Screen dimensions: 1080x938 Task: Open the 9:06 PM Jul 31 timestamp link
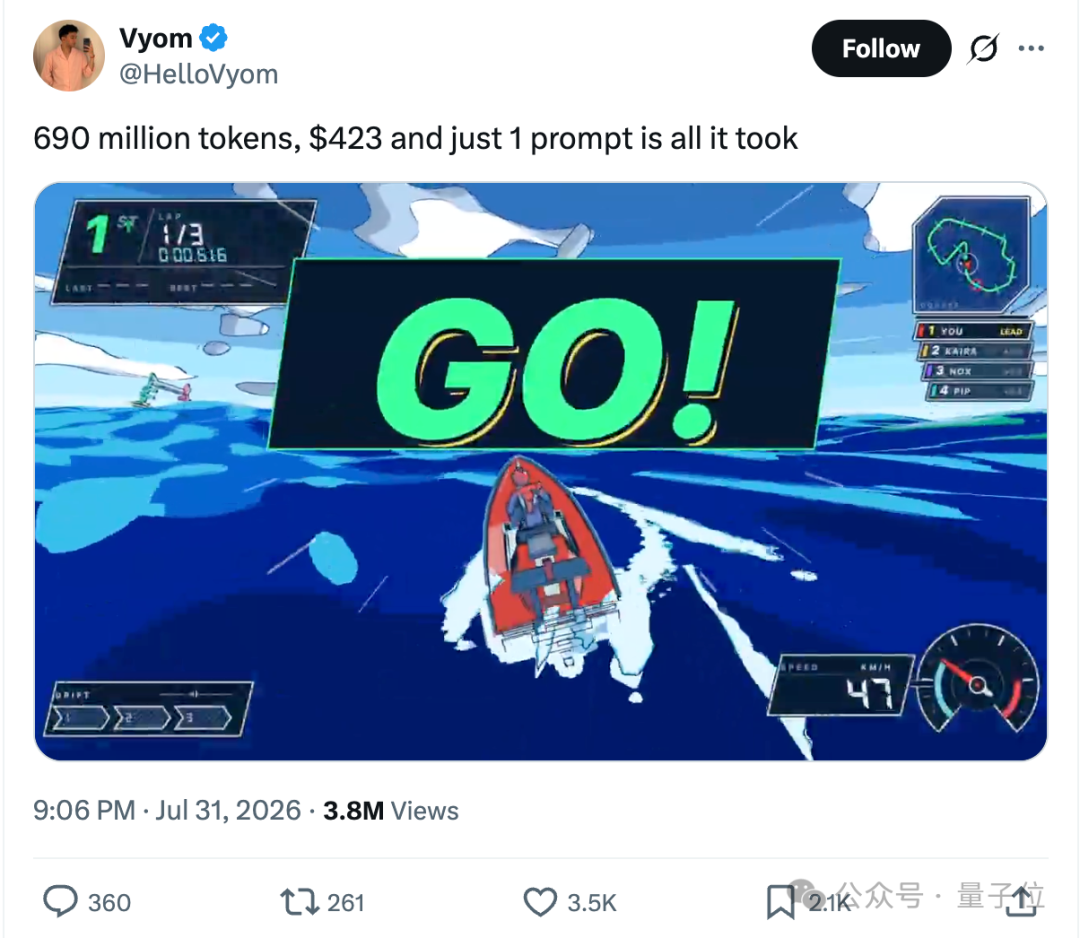(x=167, y=810)
